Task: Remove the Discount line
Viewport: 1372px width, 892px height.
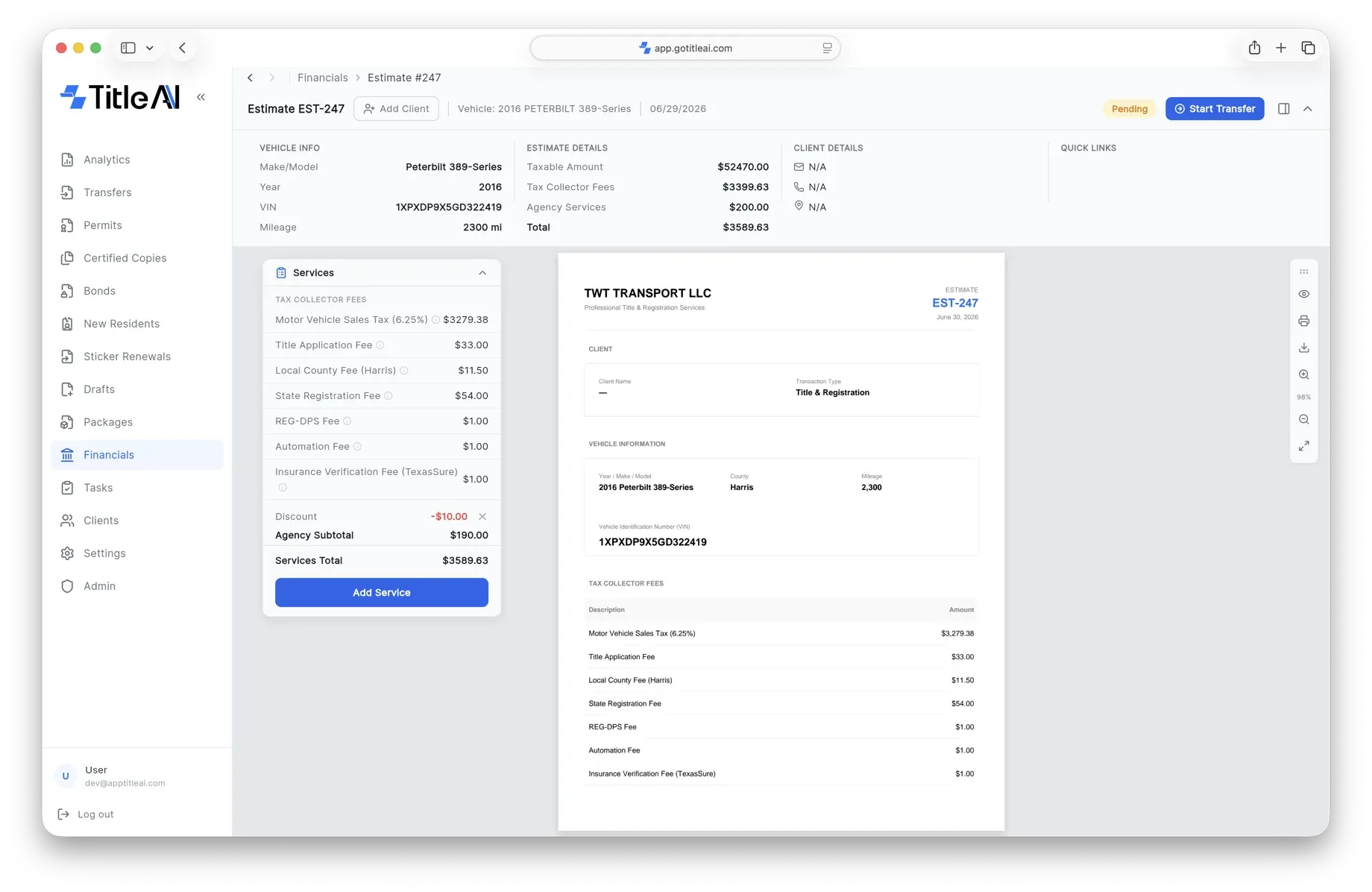Action: [x=482, y=517]
